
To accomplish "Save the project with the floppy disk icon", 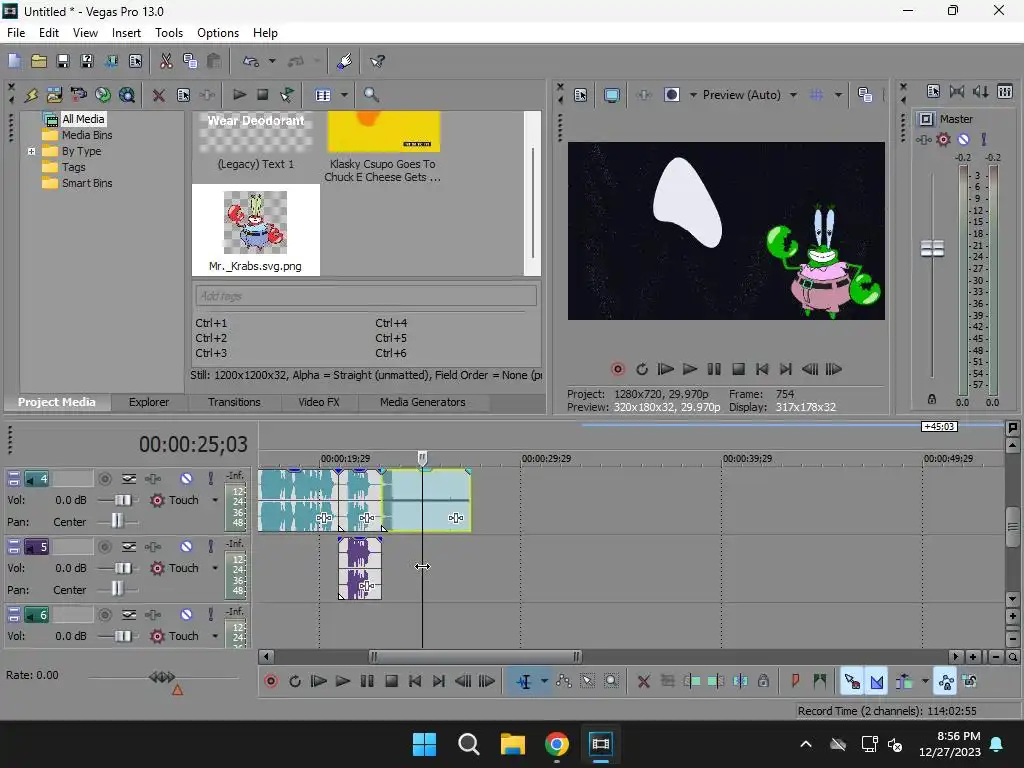I will pyautogui.click(x=63, y=61).
